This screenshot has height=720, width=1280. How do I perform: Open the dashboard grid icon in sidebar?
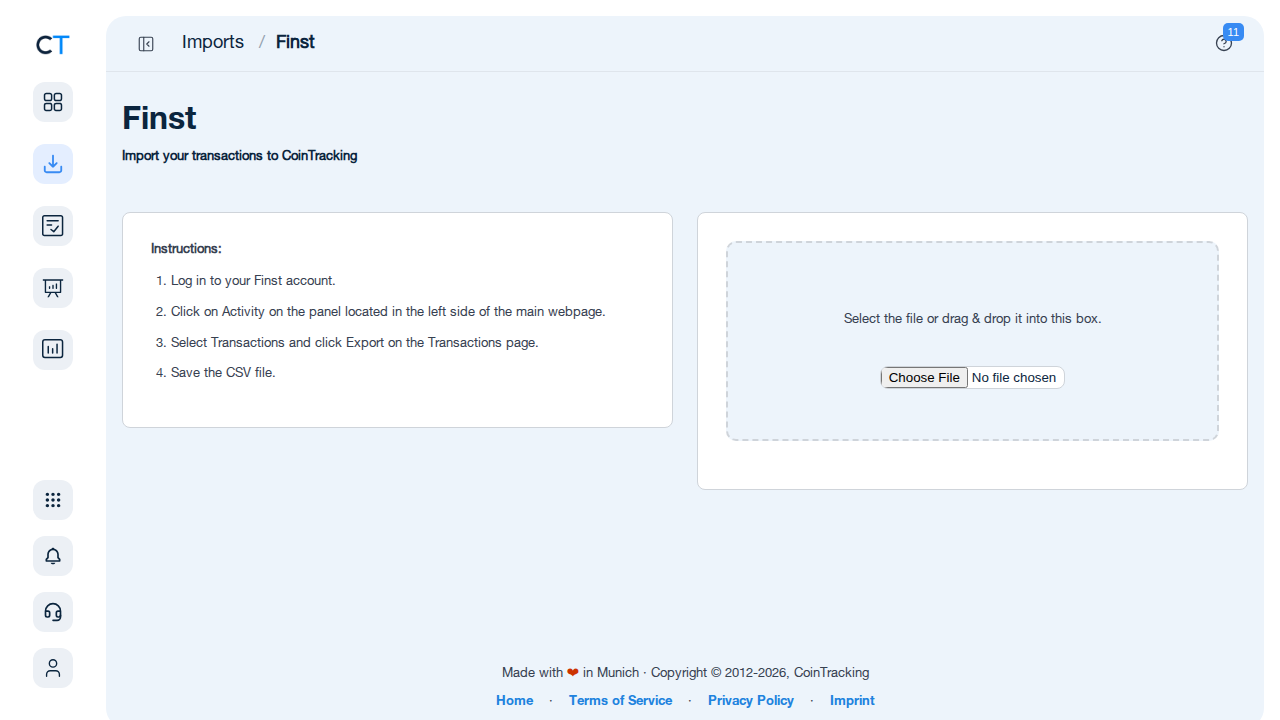coord(53,102)
